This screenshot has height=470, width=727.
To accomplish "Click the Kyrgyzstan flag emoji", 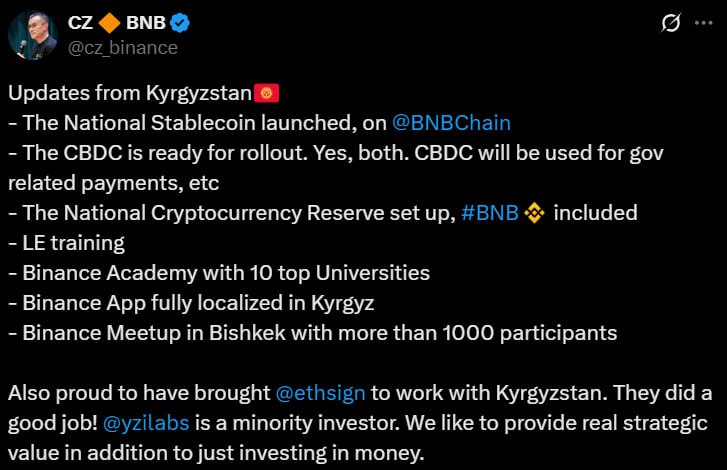I will pos(267,94).
